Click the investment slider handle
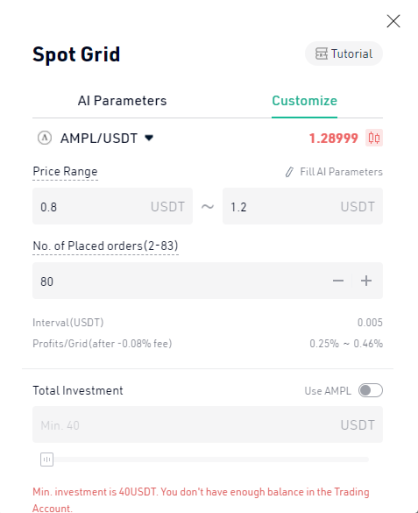The height and width of the screenshot is (513, 418). (47, 459)
